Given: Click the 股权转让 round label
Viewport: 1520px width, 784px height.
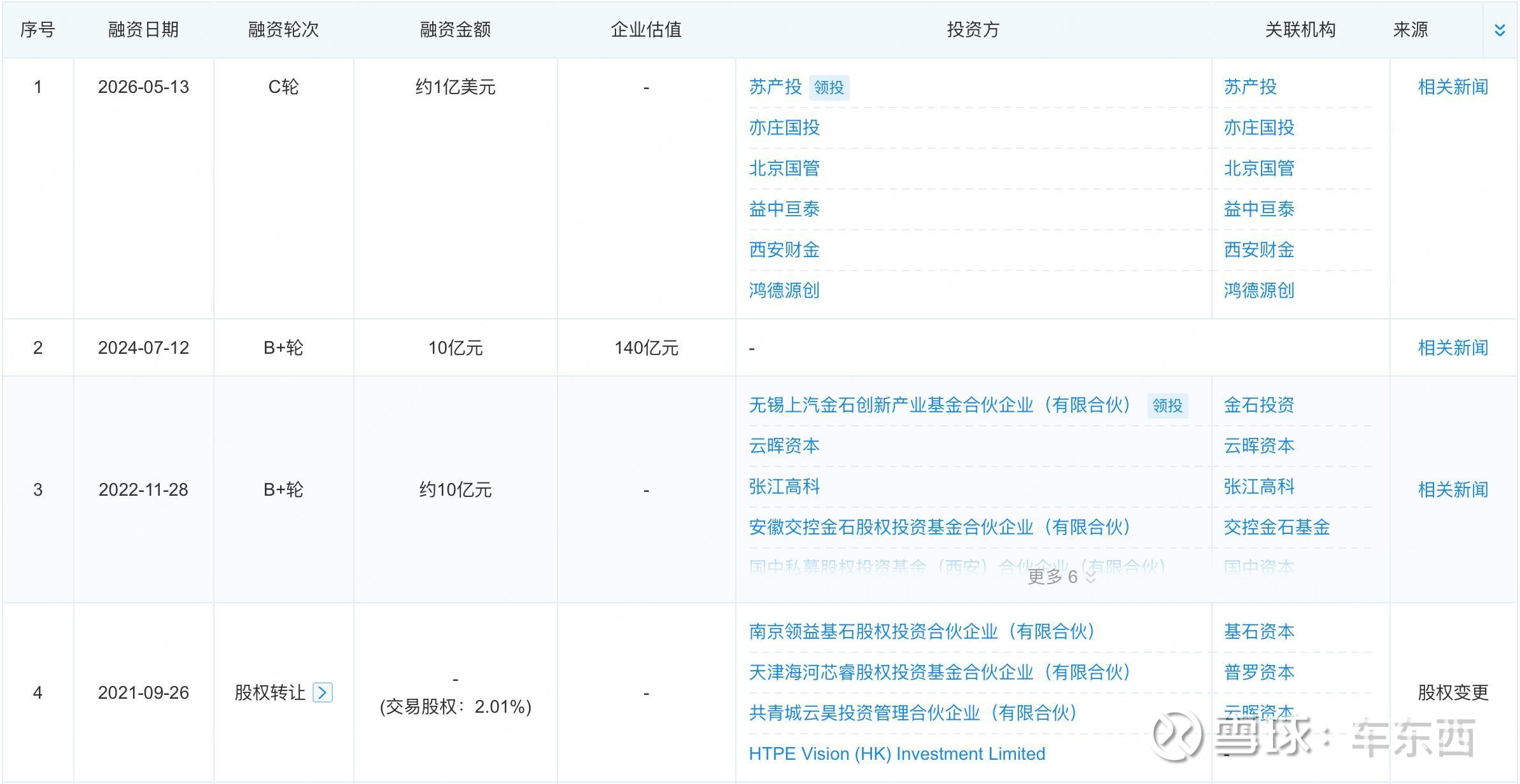Looking at the screenshot, I should tap(270, 692).
